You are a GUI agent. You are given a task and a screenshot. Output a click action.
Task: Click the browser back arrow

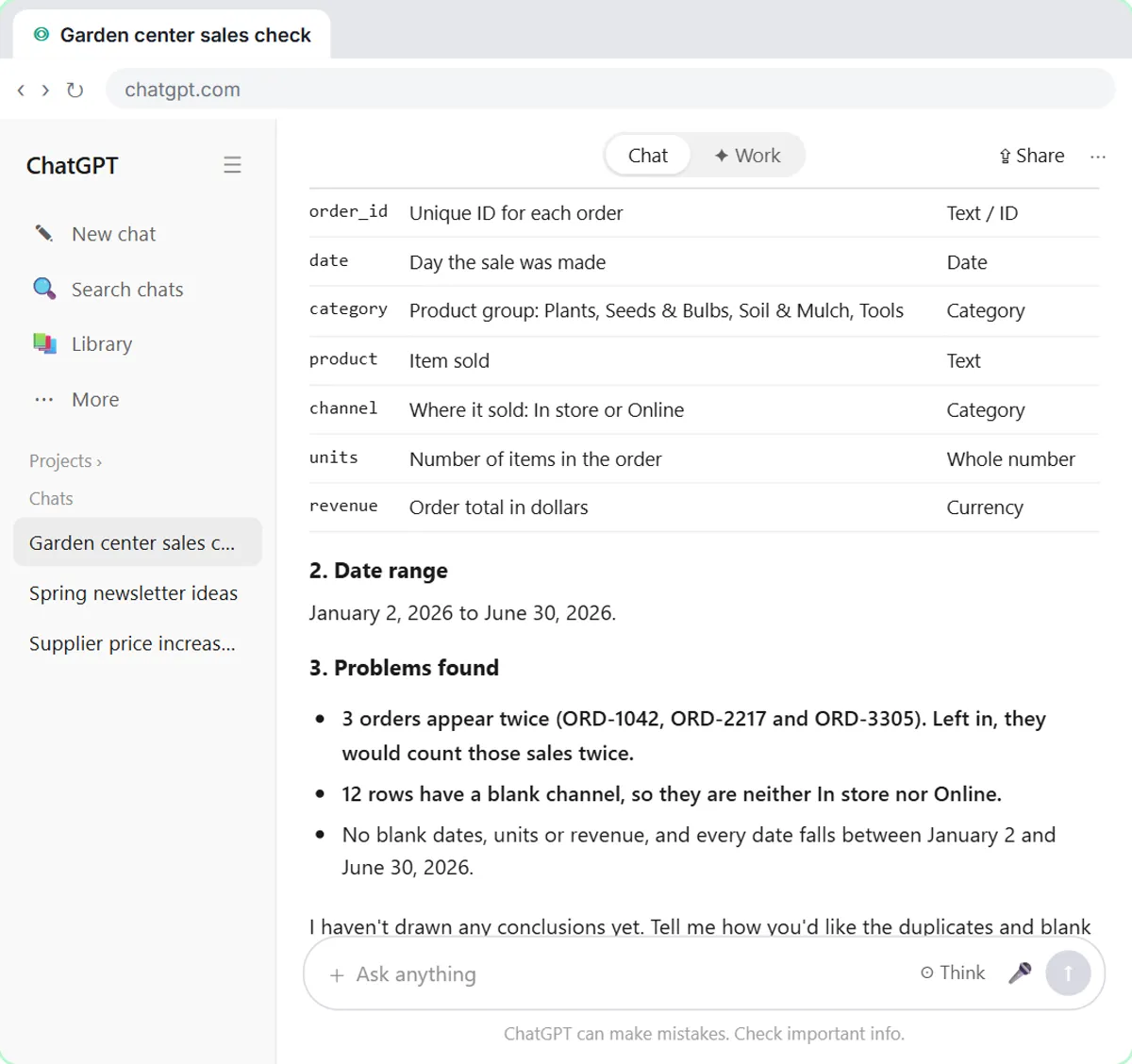21,90
